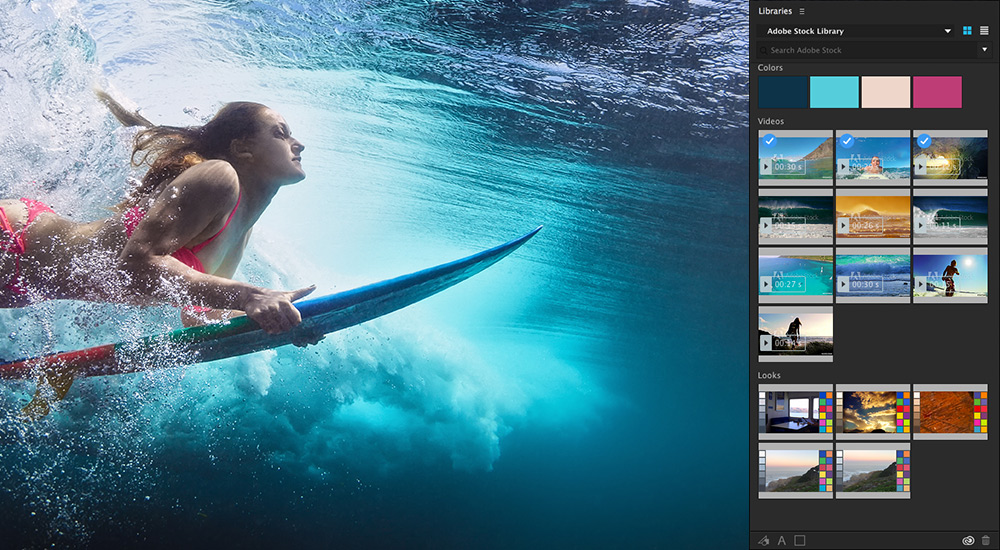Click the square add color icon
The image size is (1000, 550).
coord(799,540)
